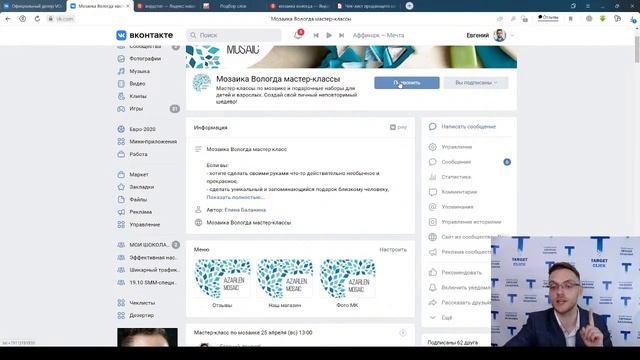640x360 pixels.
Task: Click Настроить in the Меню block
Action: click(393, 249)
